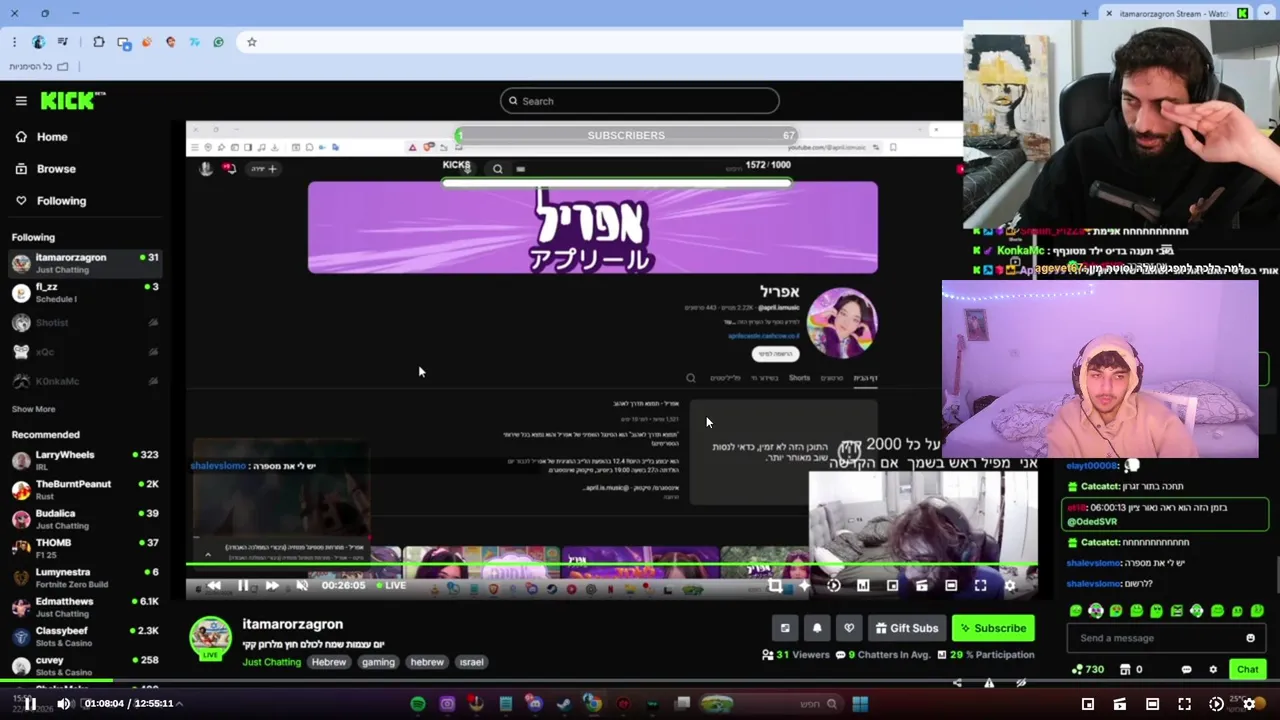The height and width of the screenshot is (720, 1280).
Task: Click the Gift Subs button
Action: (907, 628)
